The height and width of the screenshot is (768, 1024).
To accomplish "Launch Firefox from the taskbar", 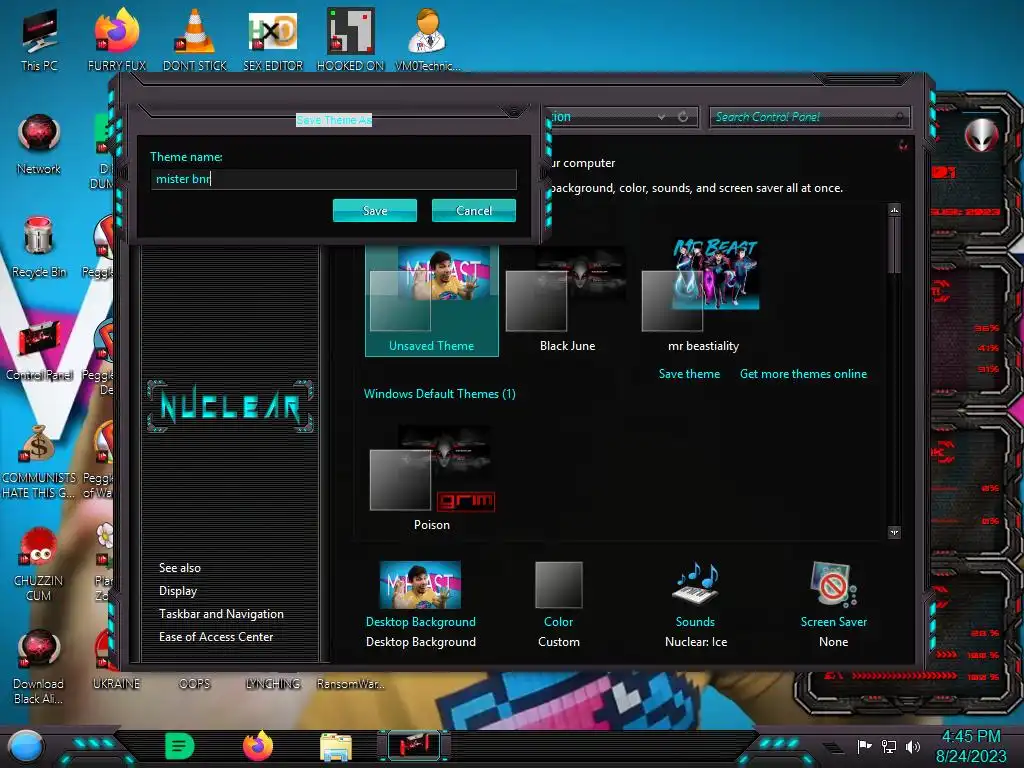I will click(x=258, y=746).
